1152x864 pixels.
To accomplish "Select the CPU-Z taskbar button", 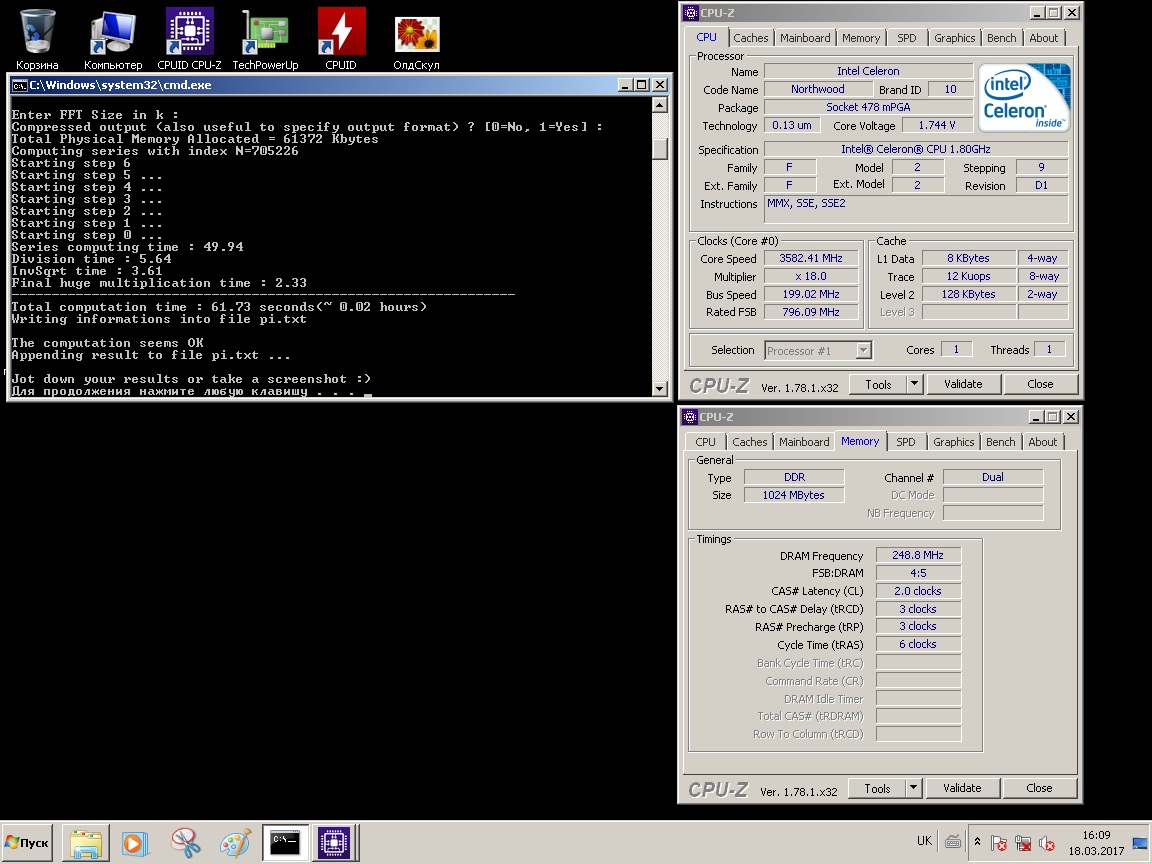I will point(335,843).
